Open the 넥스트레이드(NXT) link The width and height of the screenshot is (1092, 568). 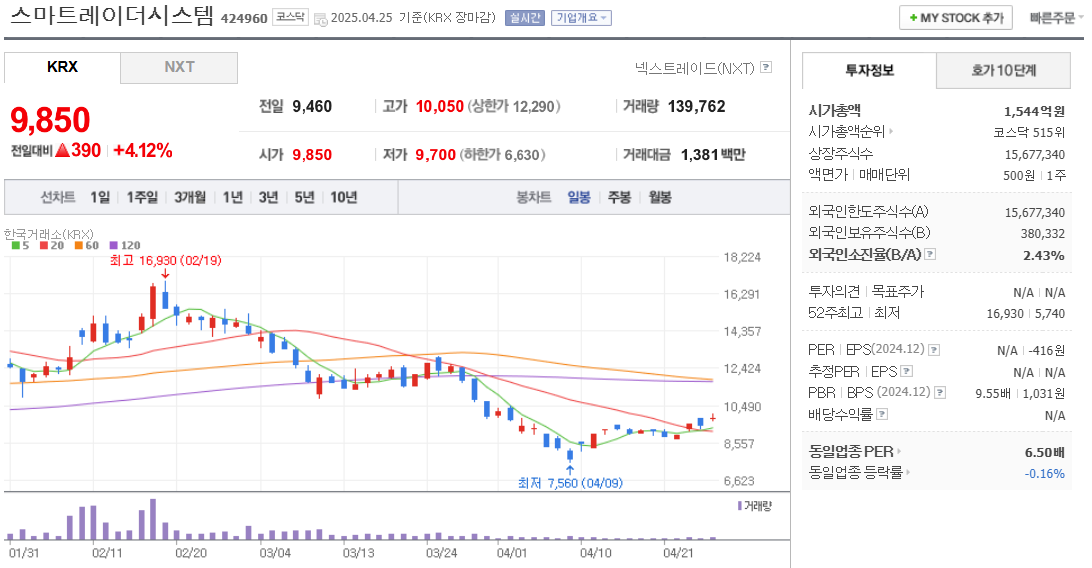pos(694,68)
